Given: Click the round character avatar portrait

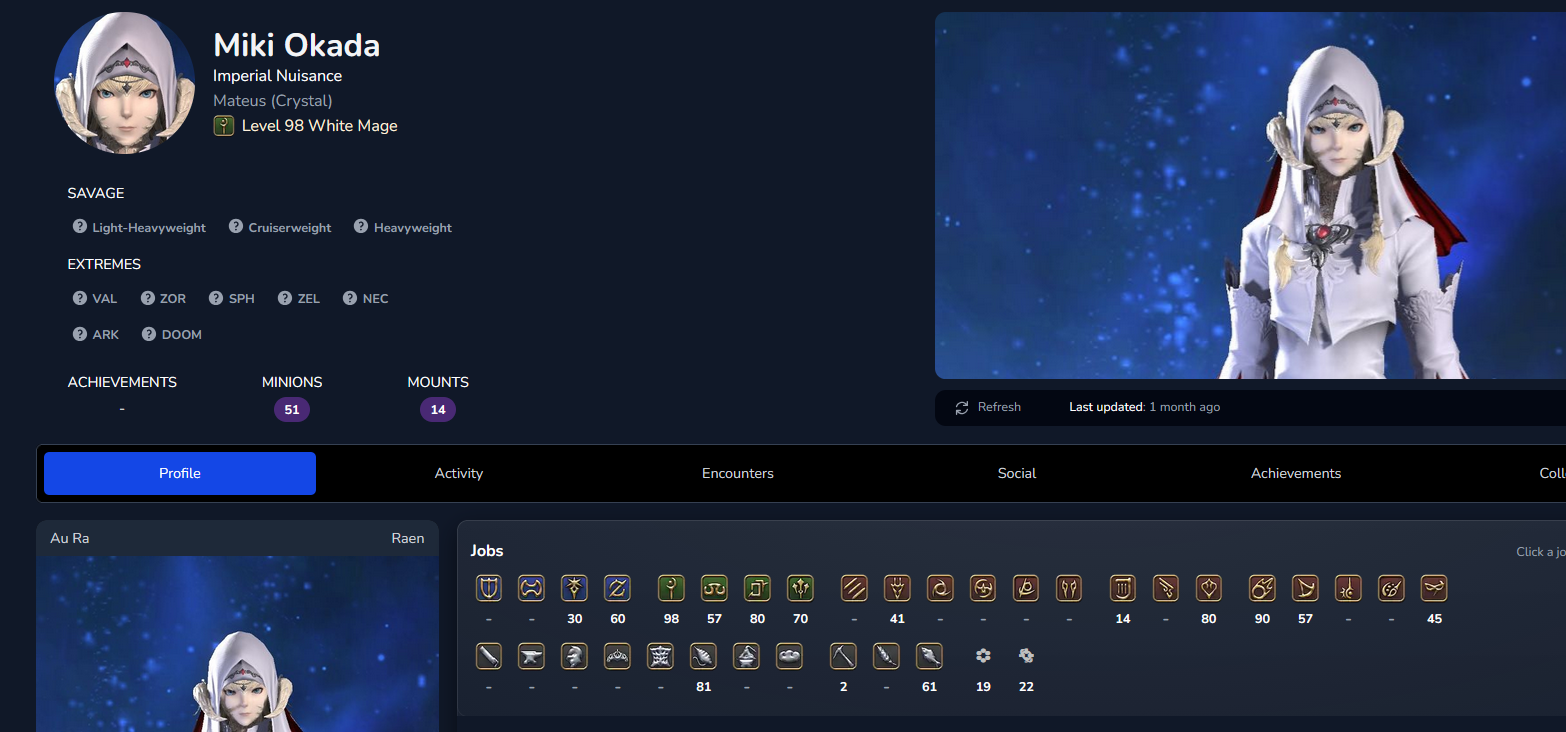Looking at the screenshot, I should (x=124, y=83).
